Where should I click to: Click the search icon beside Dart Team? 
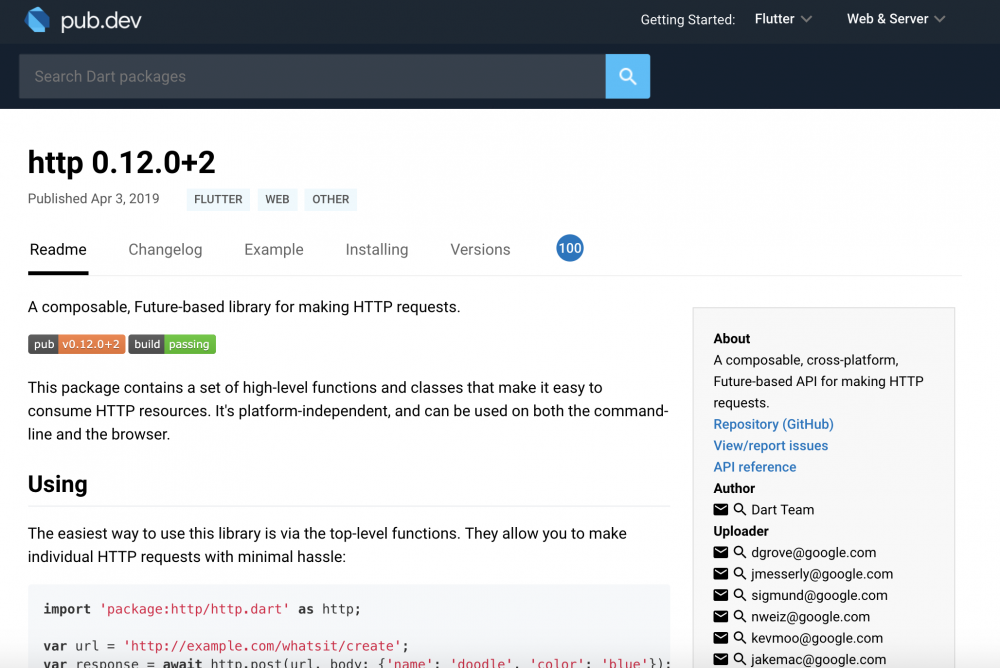[x=740, y=510]
